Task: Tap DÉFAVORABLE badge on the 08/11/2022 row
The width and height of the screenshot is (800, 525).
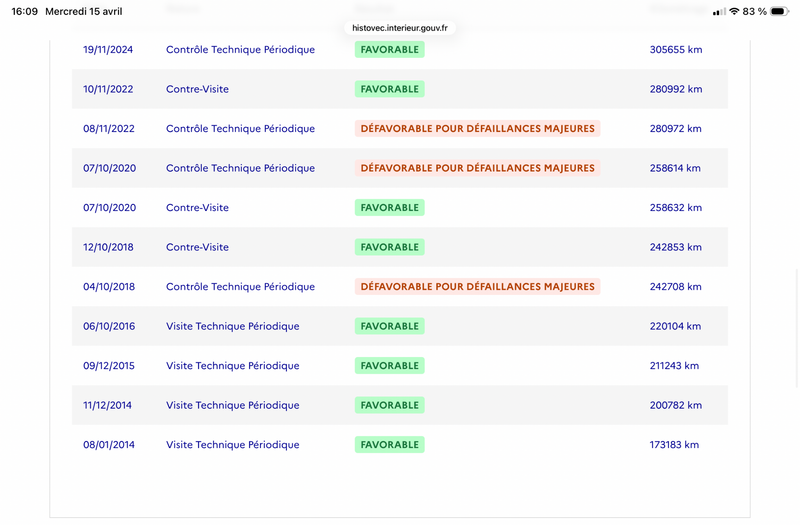Action: (478, 129)
